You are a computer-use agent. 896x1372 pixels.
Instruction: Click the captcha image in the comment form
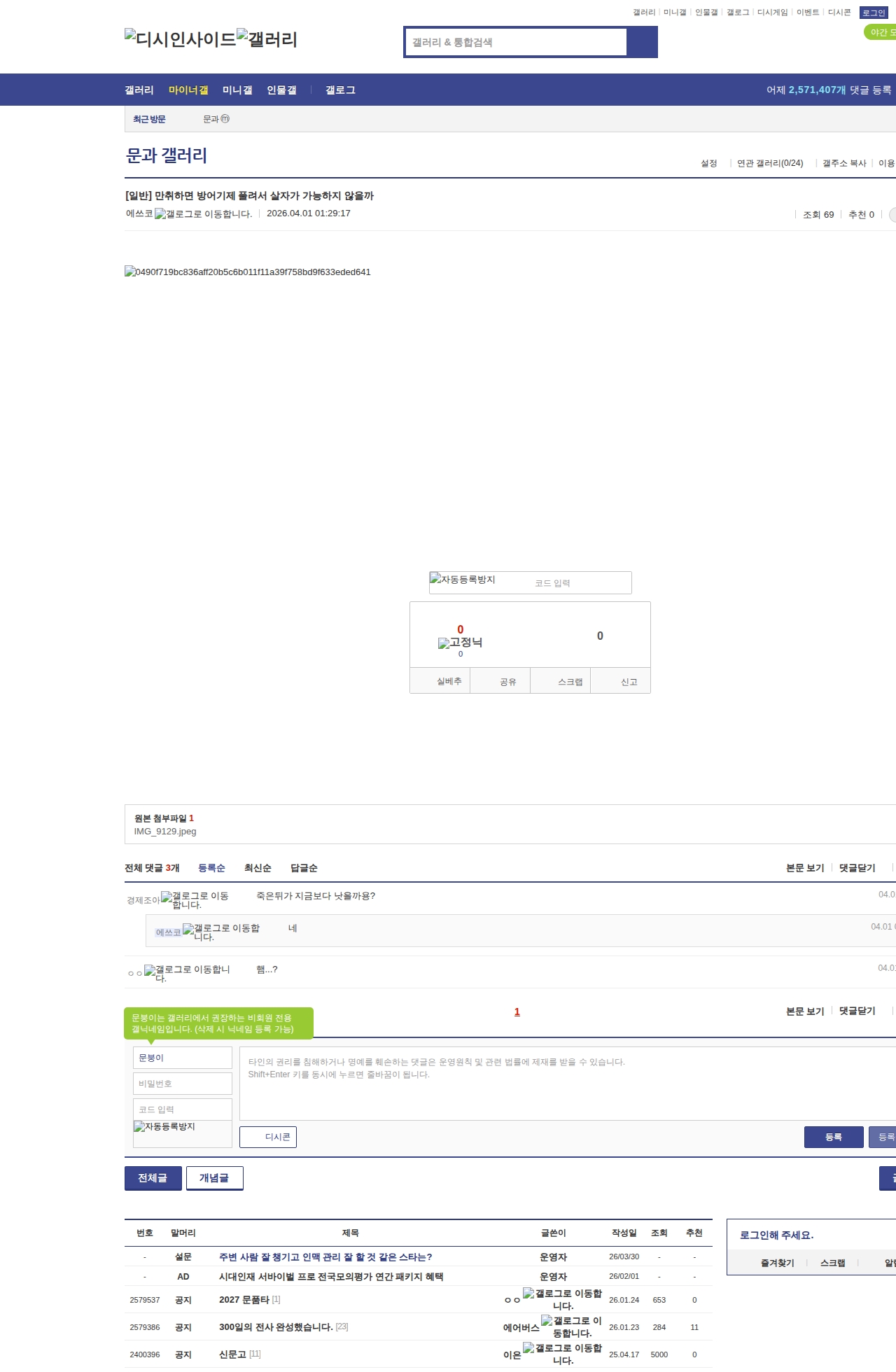[x=164, y=1126]
